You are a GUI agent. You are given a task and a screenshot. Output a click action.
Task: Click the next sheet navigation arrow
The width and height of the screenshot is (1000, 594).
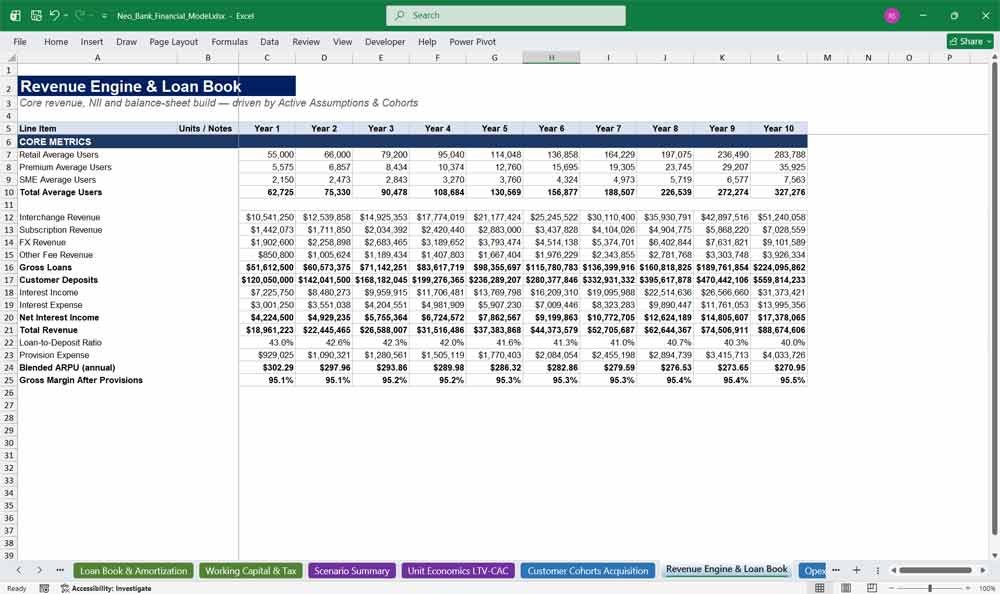39,570
